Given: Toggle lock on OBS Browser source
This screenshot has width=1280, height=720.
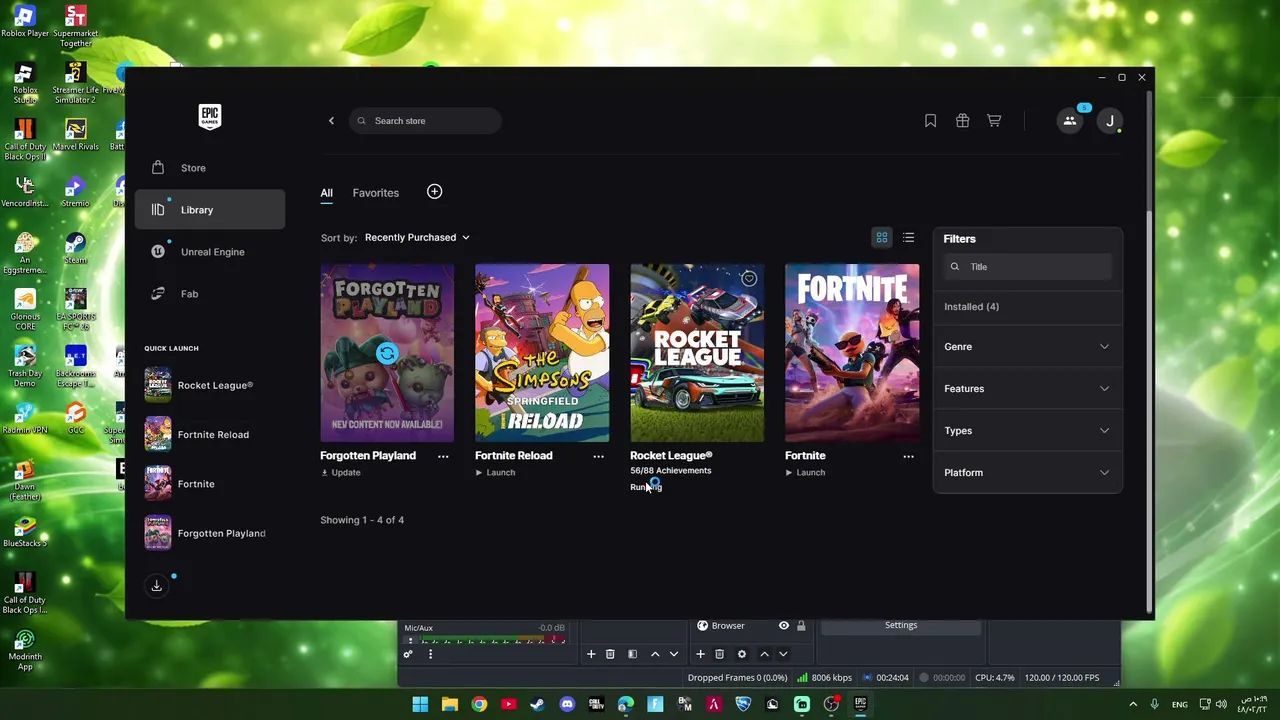Looking at the screenshot, I should [x=801, y=626].
